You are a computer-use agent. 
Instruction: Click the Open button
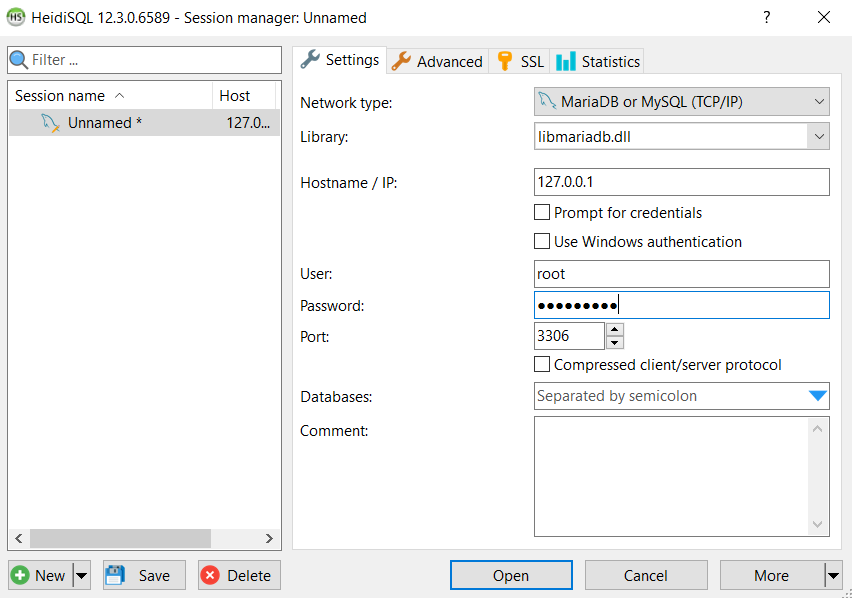(511, 575)
